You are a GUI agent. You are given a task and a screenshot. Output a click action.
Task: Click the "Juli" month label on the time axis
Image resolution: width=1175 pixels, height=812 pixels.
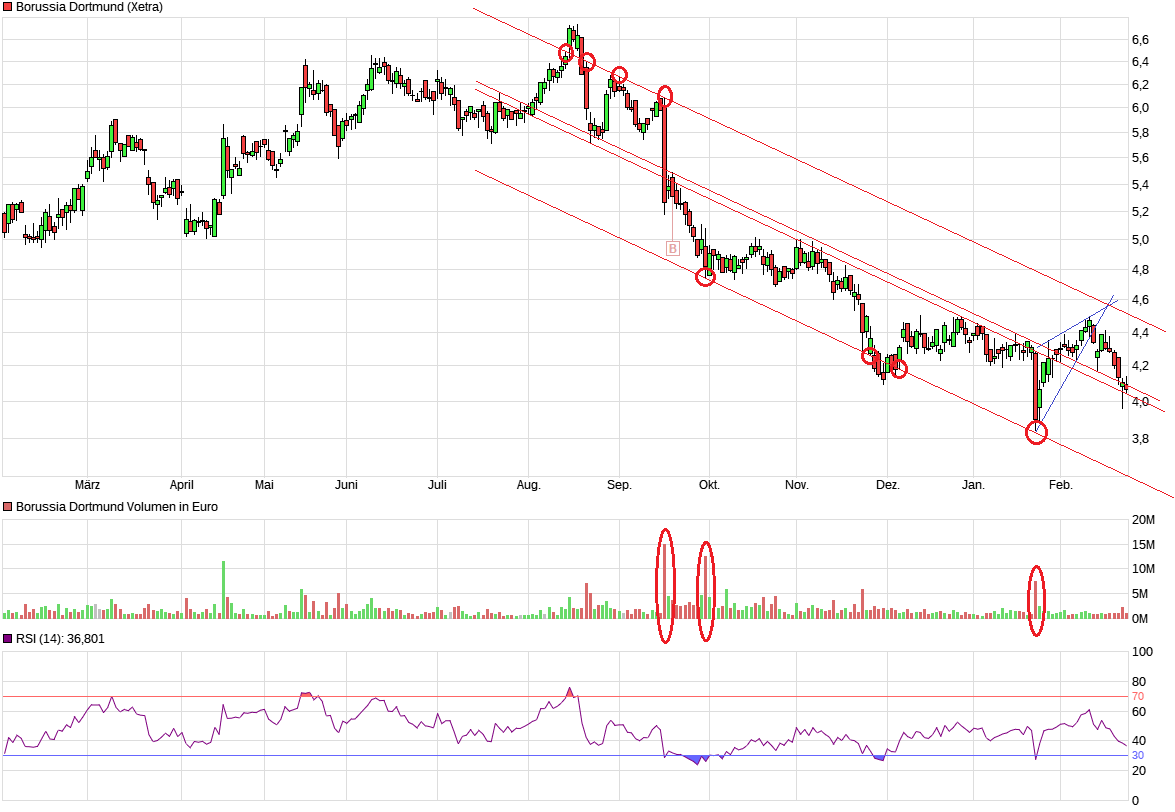coord(438,485)
